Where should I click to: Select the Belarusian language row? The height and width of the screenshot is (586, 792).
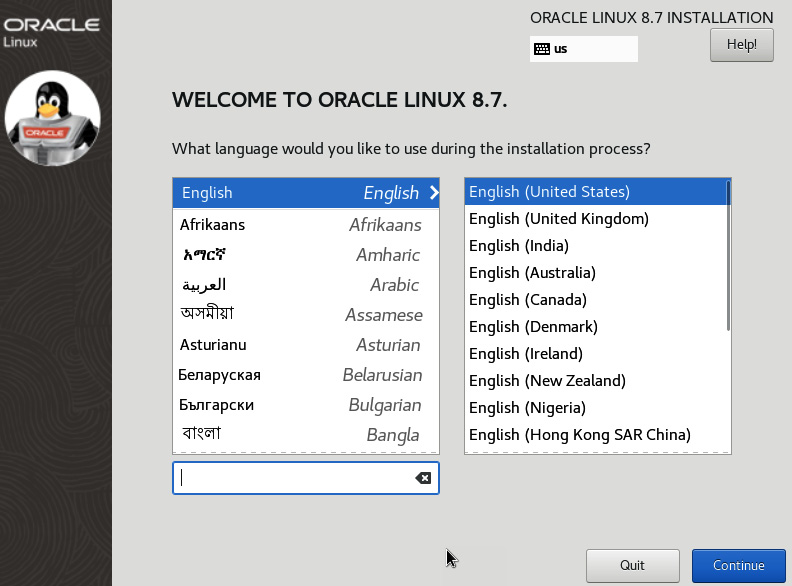306,375
